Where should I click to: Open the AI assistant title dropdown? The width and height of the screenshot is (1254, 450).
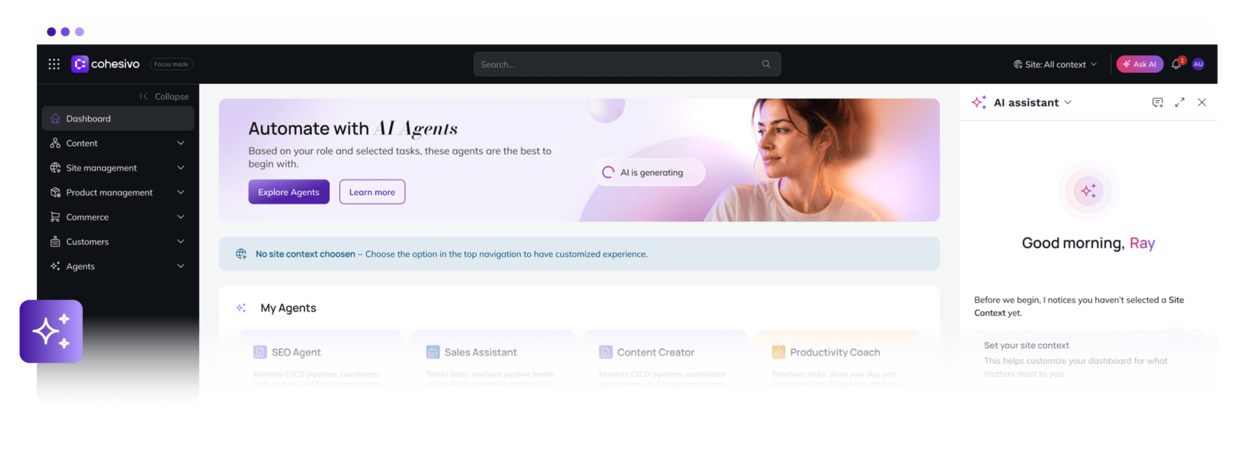click(1033, 102)
